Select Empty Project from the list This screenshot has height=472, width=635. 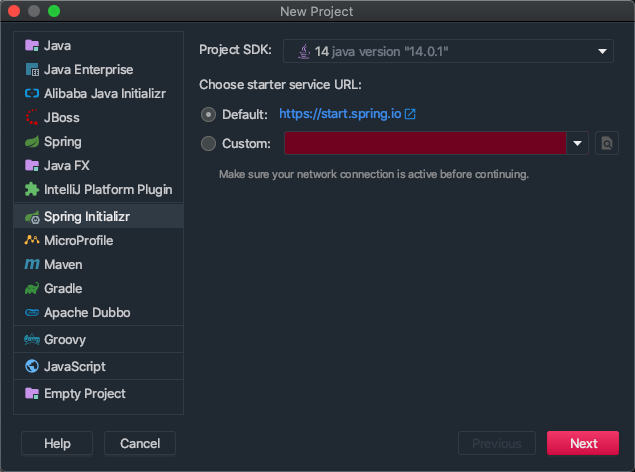click(82, 393)
